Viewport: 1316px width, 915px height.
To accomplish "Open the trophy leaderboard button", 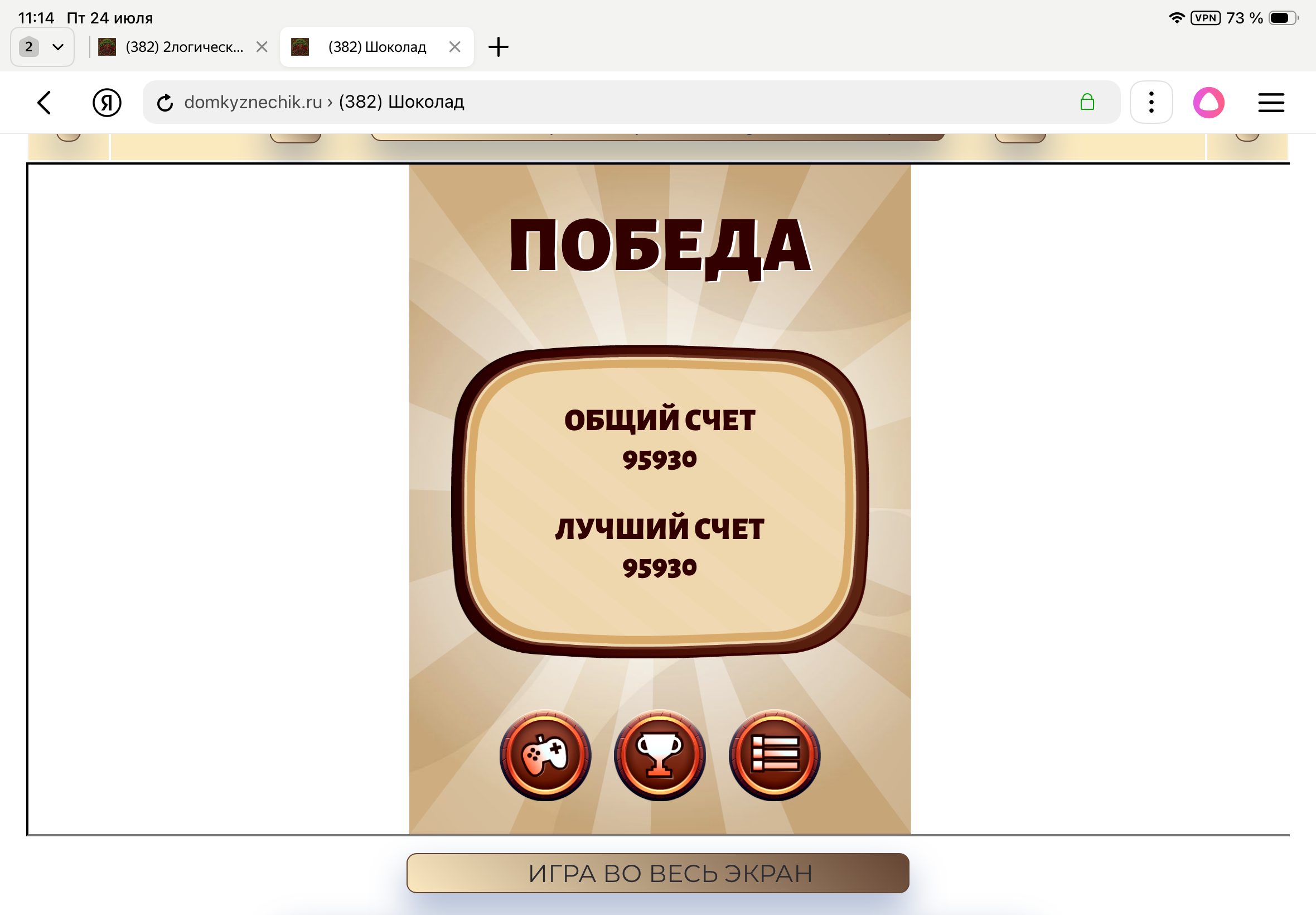I will coord(660,754).
